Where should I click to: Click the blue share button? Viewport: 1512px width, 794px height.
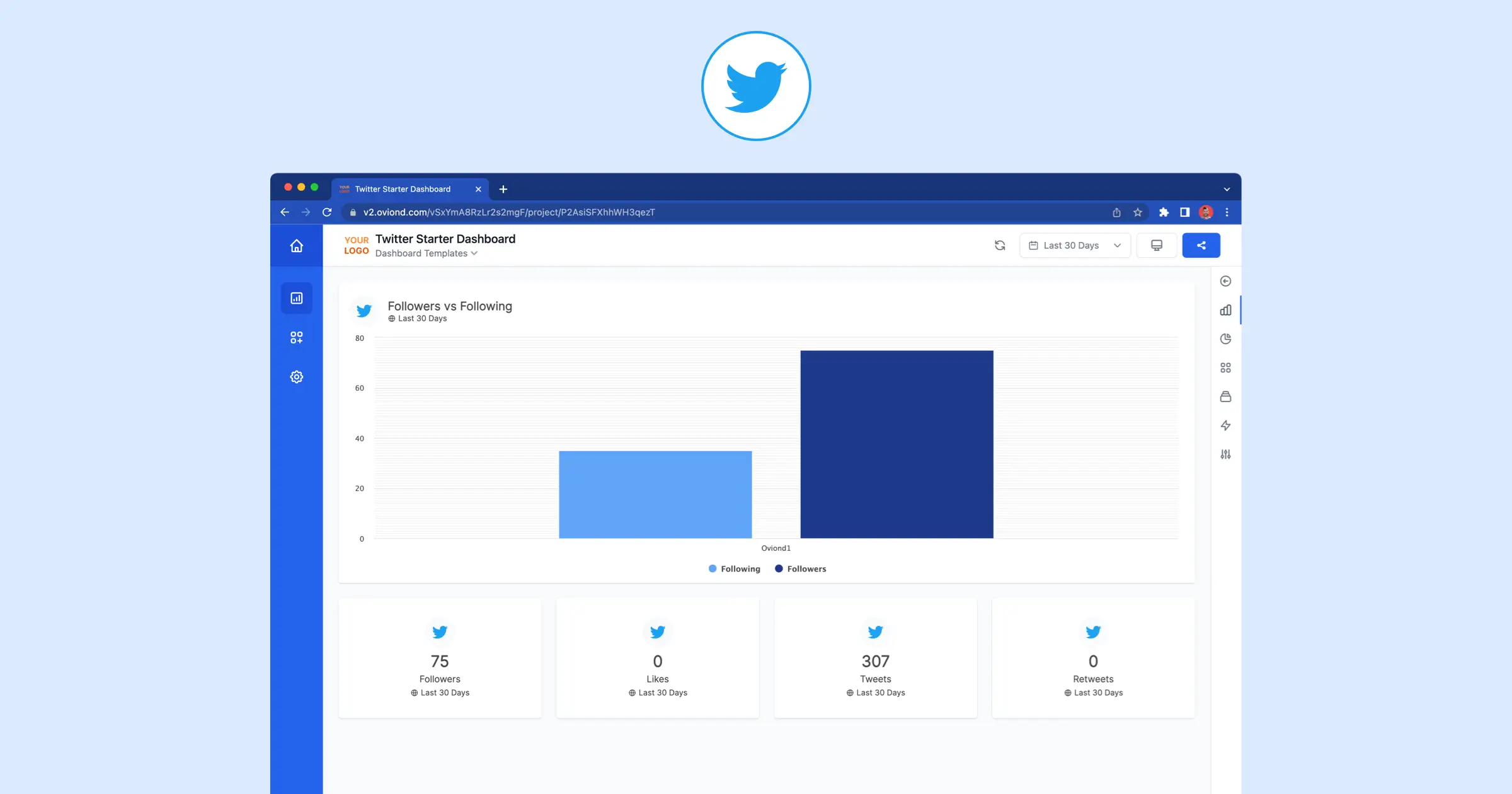pyautogui.click(x=1201, y=245)
